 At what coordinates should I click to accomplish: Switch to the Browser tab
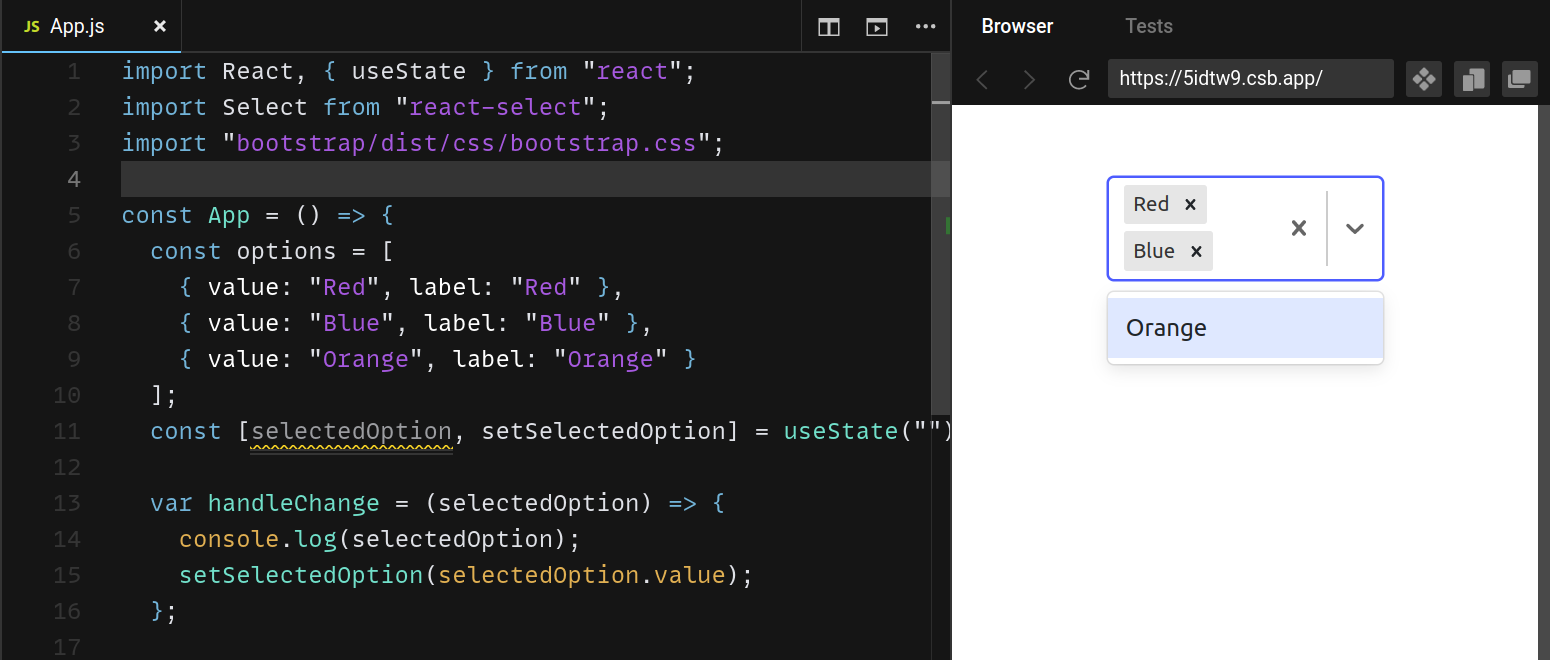point(1017,27)
